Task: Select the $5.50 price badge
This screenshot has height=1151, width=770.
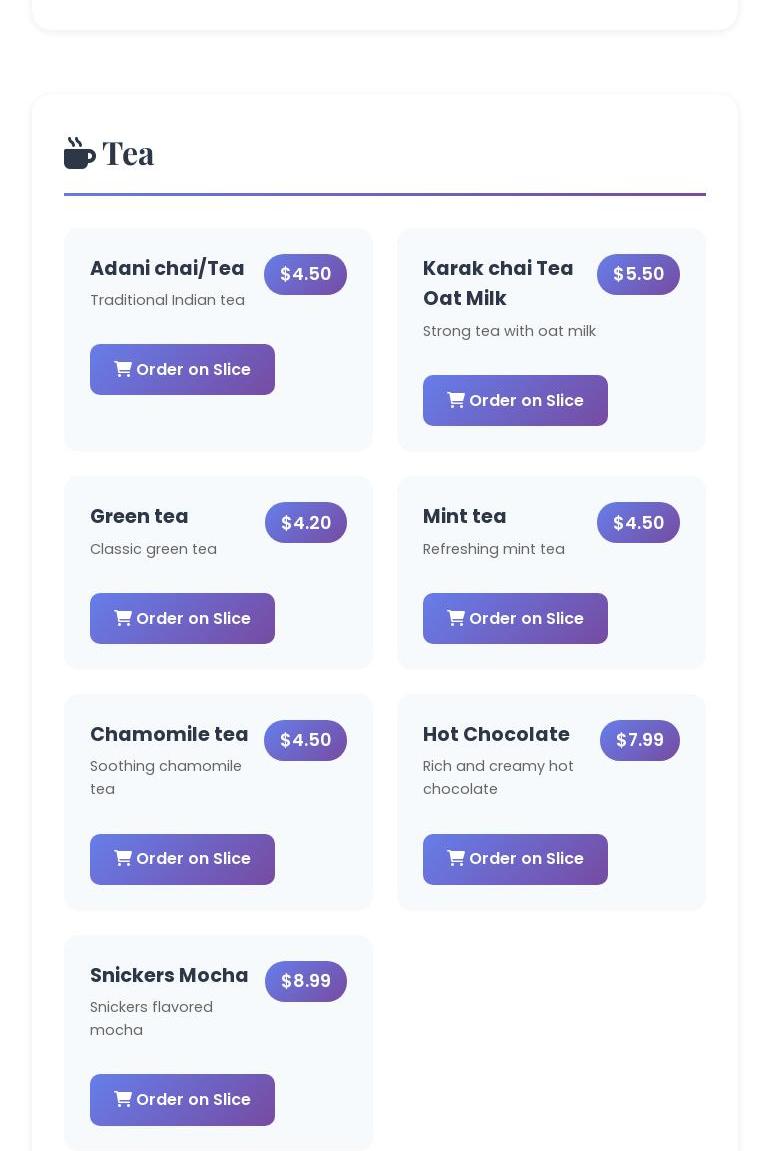Action: click(x=638, y=274)
